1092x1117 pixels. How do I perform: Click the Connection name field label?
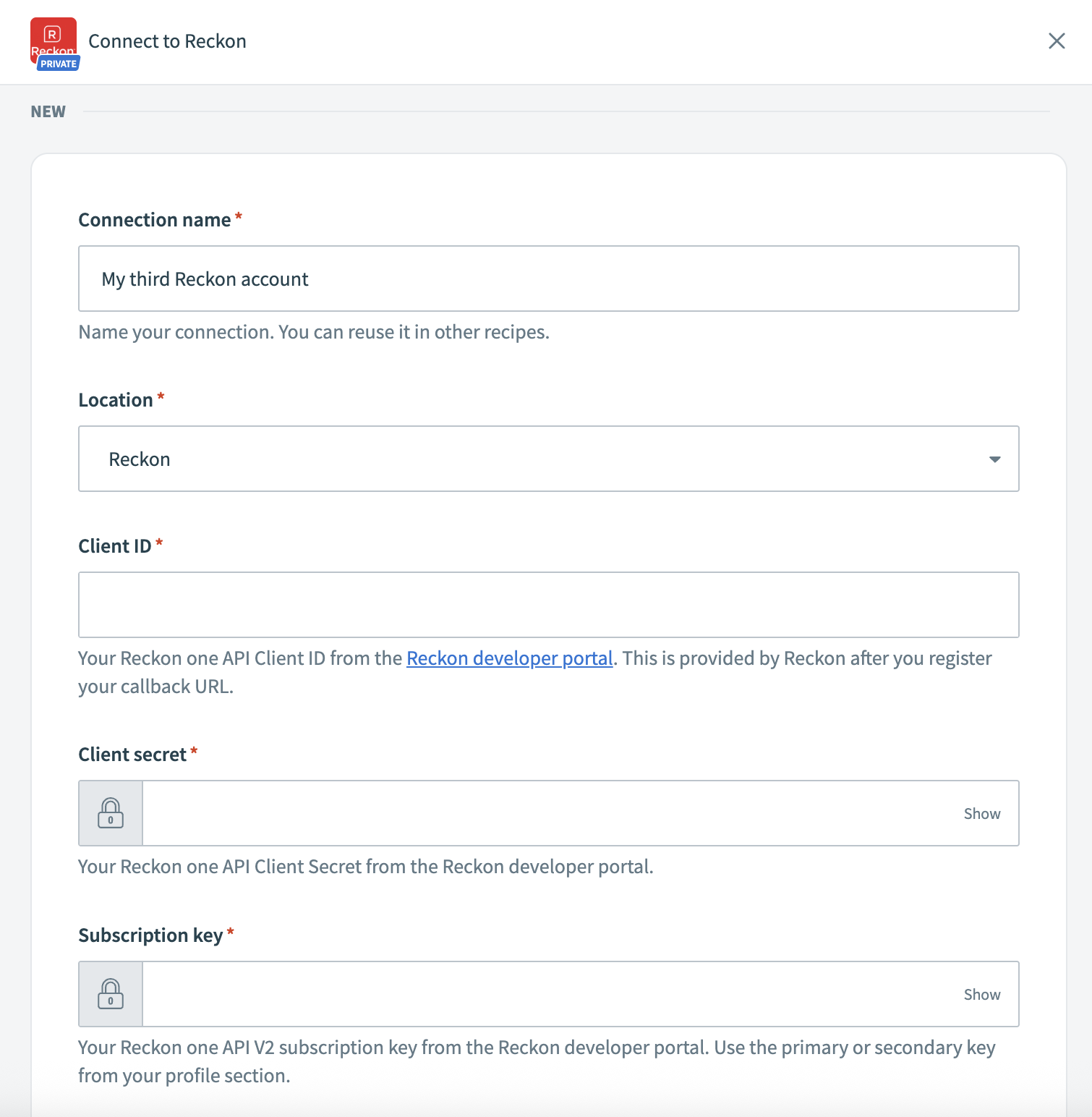[x=154, y=220]
